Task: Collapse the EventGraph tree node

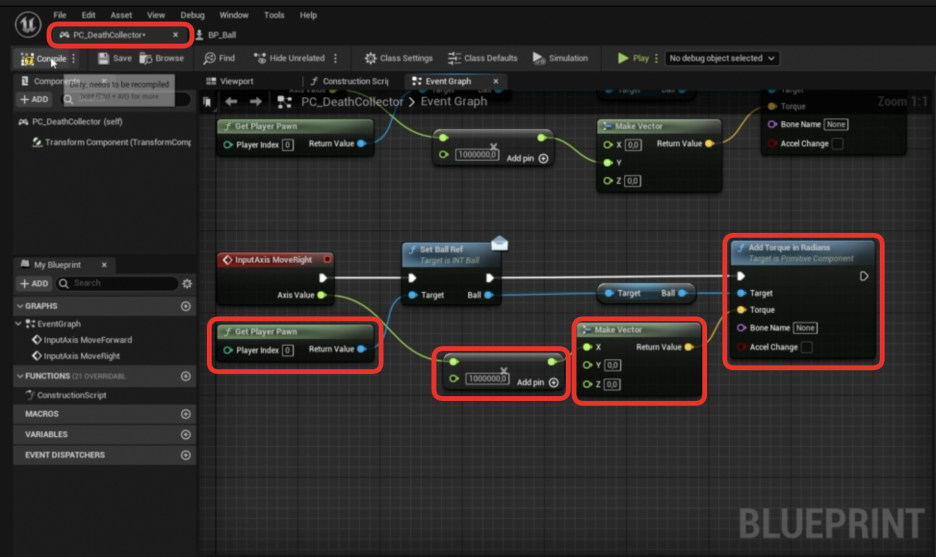Action: [x=19, y=324]
